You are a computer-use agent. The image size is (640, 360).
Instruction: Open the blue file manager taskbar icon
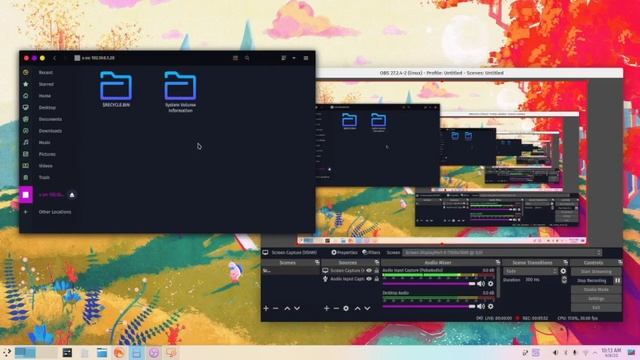[x=102, y=353]
